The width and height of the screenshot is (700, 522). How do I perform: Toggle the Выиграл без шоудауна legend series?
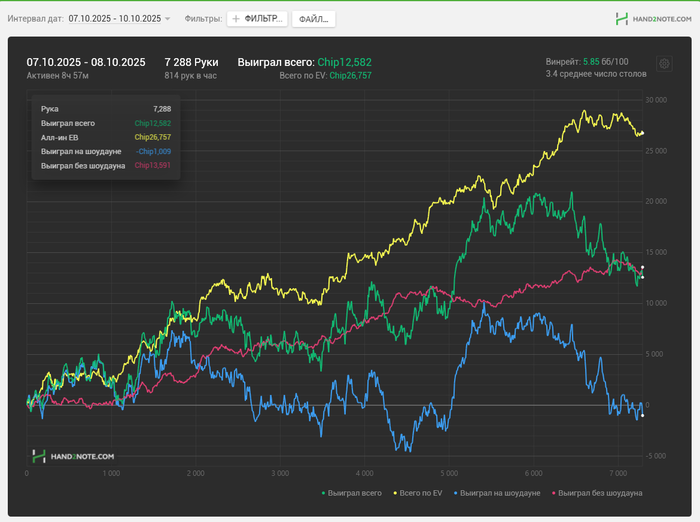point(597,493)
